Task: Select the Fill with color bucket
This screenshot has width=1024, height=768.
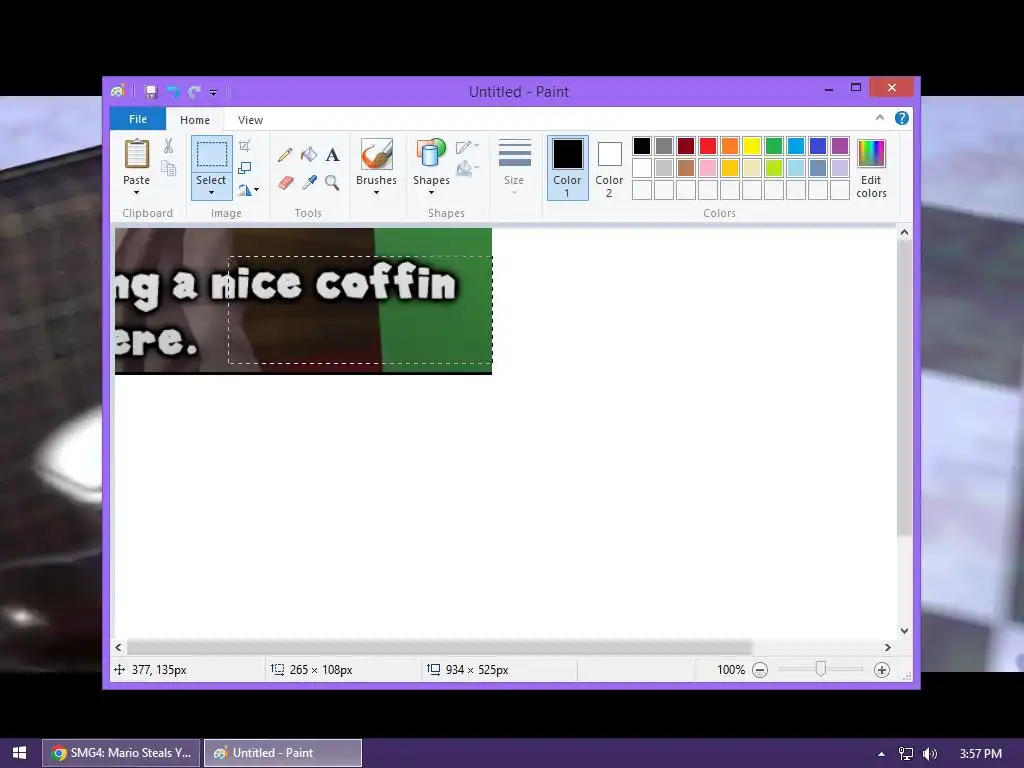Action: pos(308,155)
